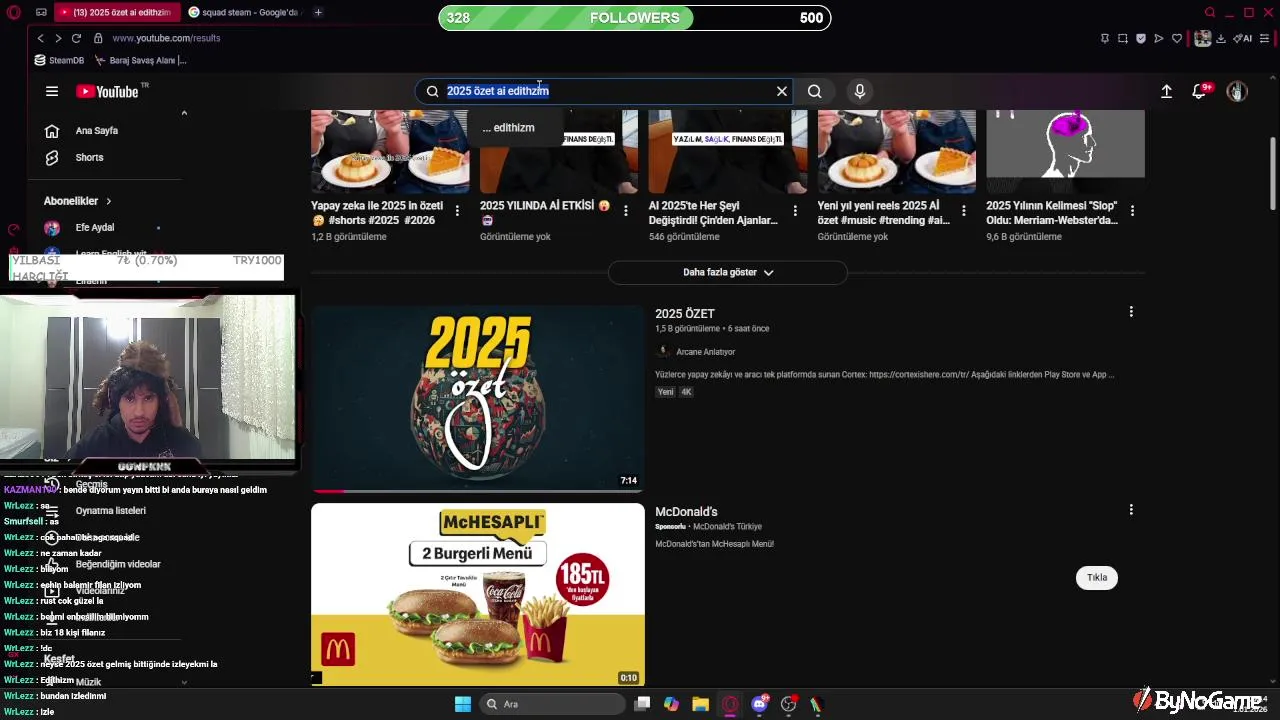Image resolution: width=1280 pixels, height=720 pixels.
Task: Open the McHesaplı 2 Burgerli Menü thumbnail
Action: [478, 594]
